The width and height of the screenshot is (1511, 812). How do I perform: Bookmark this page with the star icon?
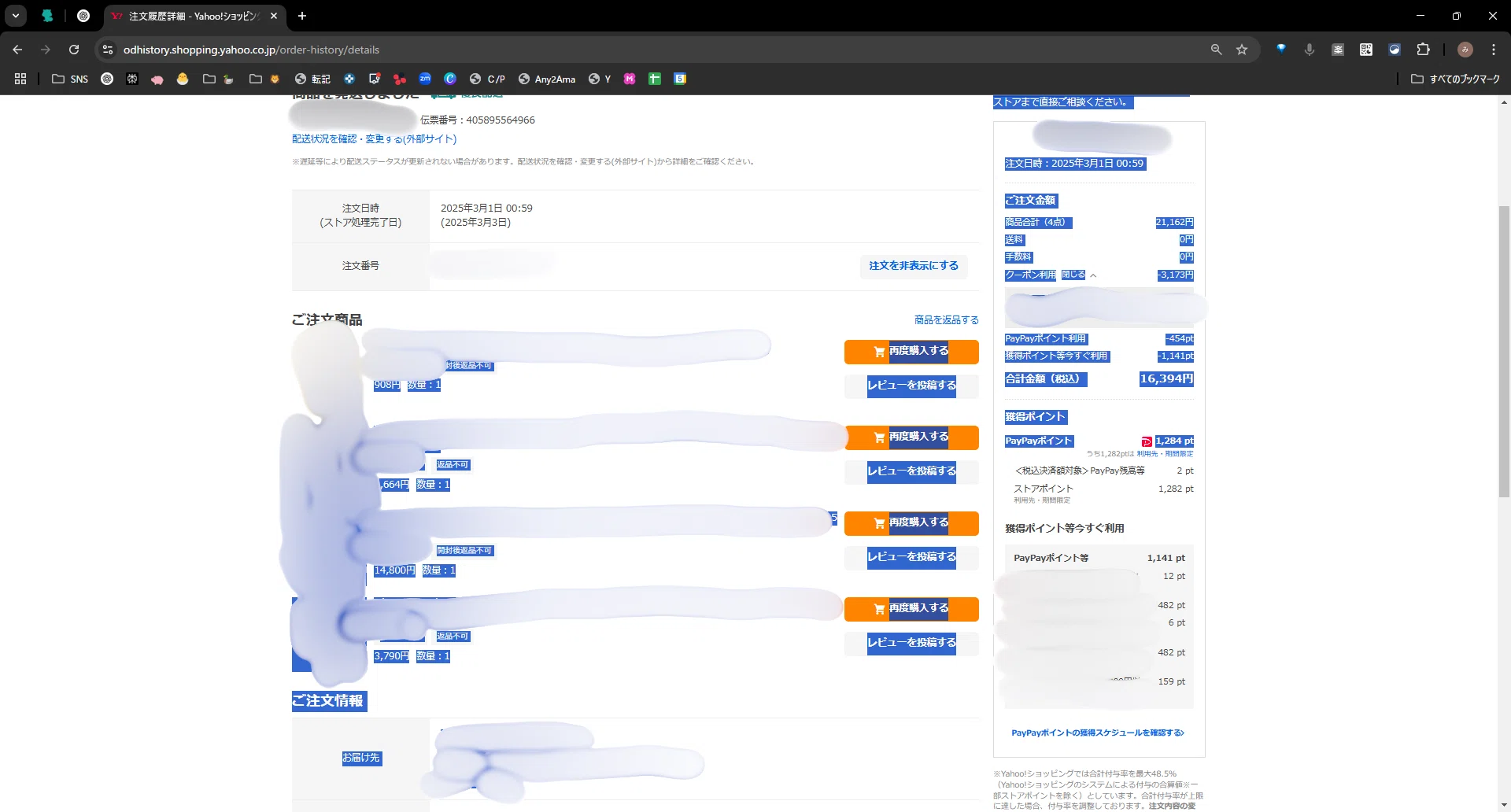pos(1242,50)
